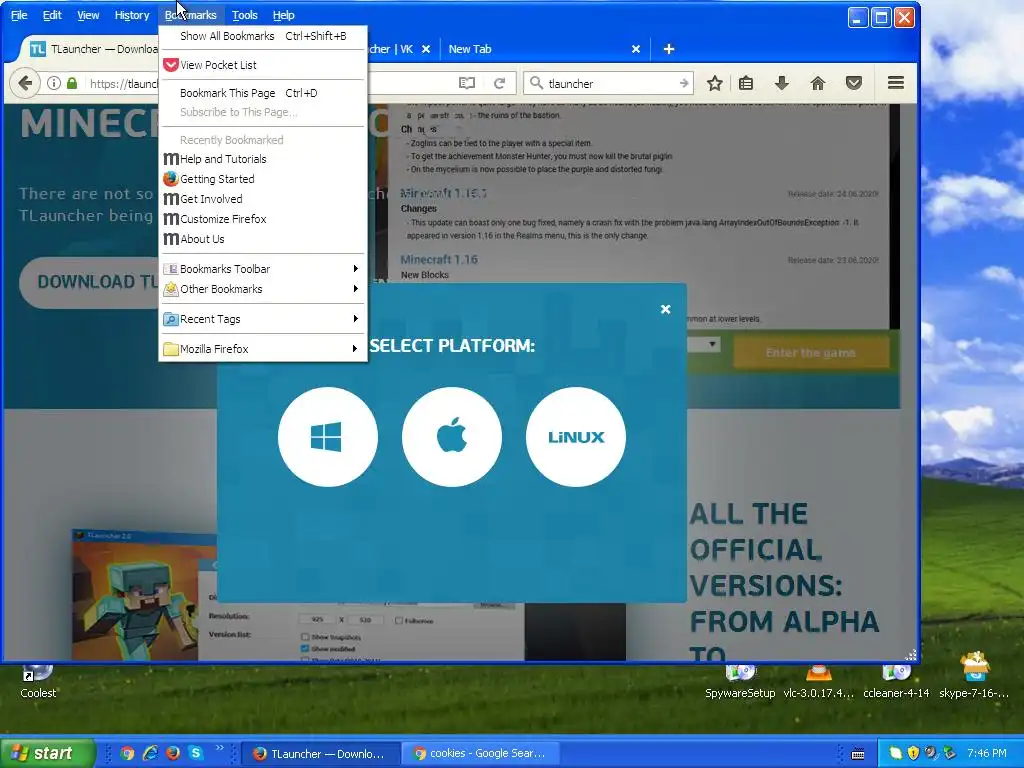
Task: Launch Firefox from Quick Launch
Action: click(173, 753)
